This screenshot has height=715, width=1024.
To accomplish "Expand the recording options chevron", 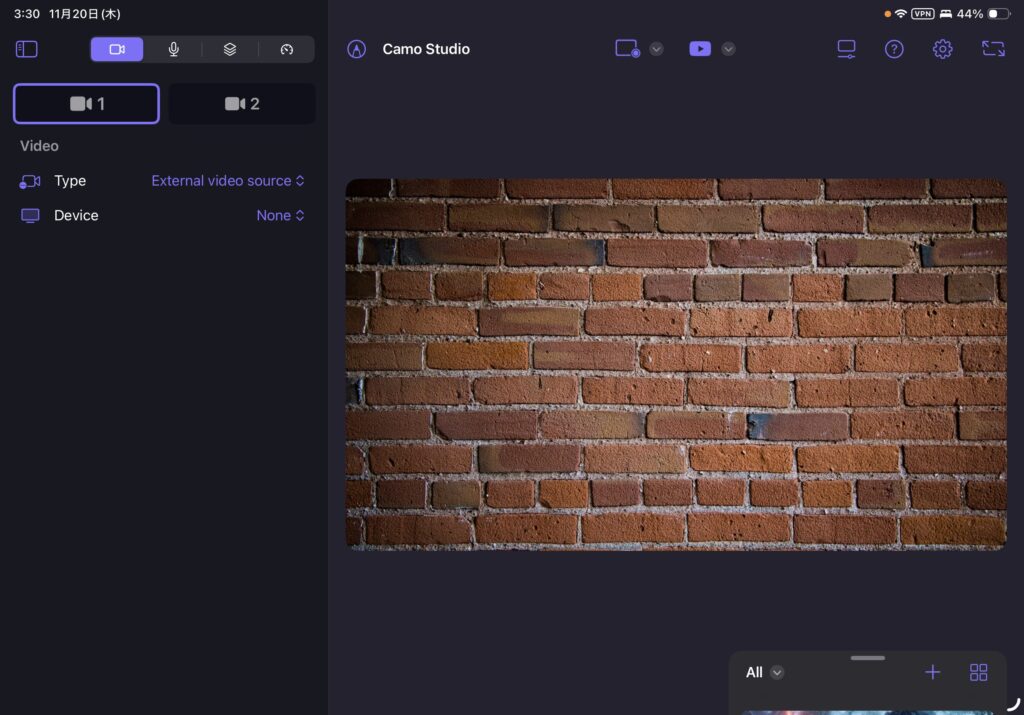I will (656, 49).
